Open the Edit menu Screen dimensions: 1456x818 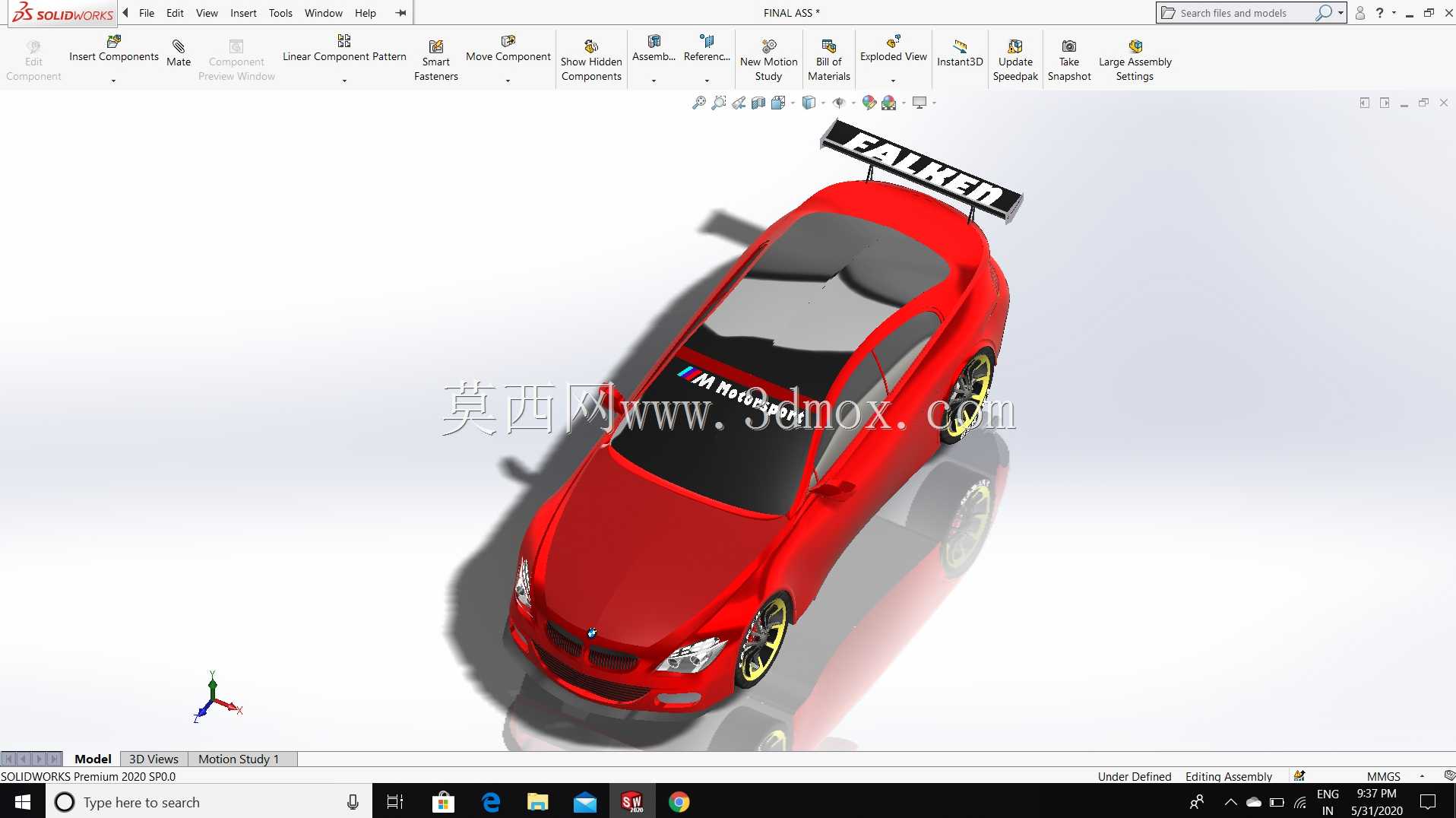[x=175, y=13]
